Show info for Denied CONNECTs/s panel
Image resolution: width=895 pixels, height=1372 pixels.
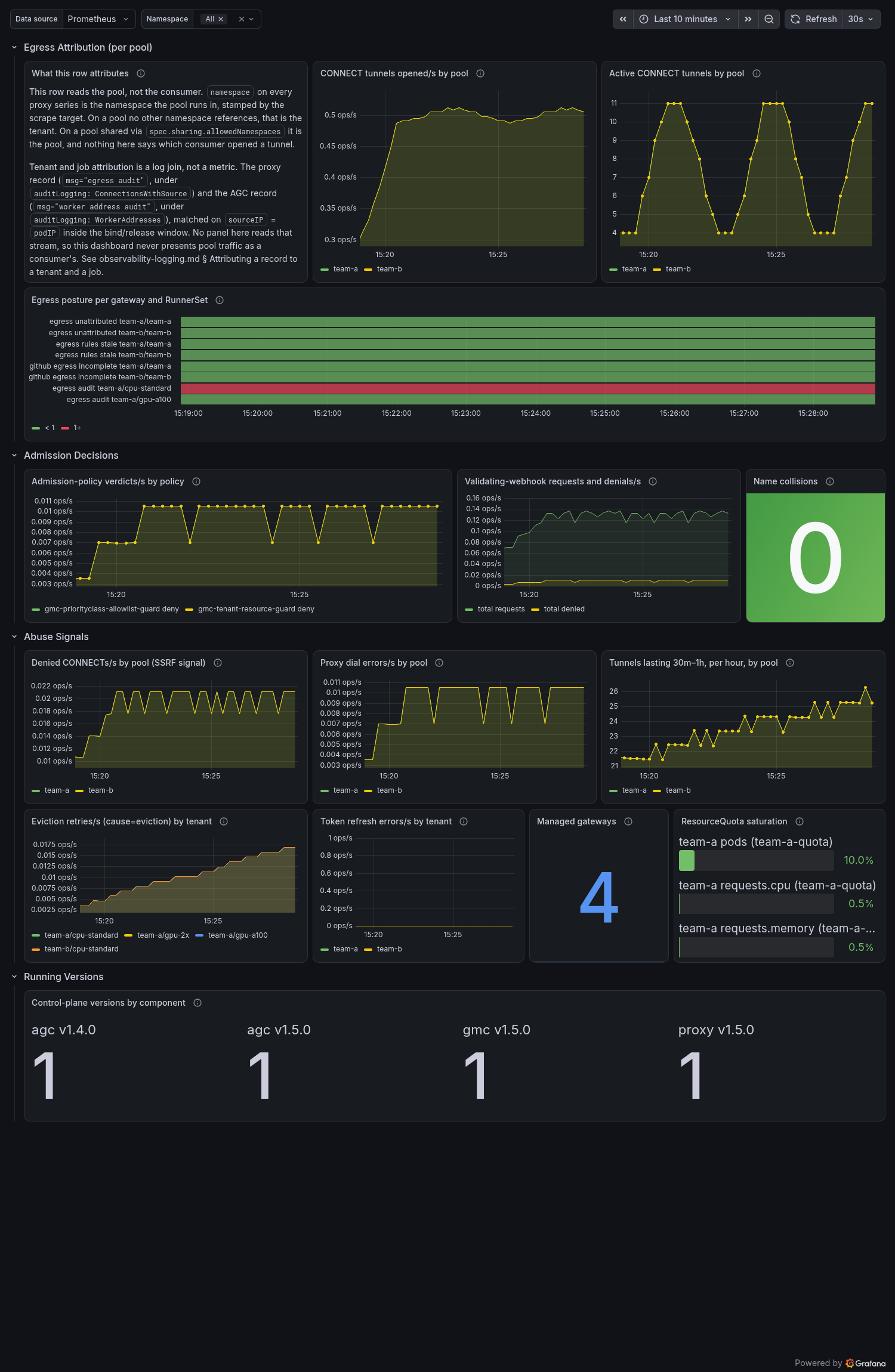[x=218, y=663]
